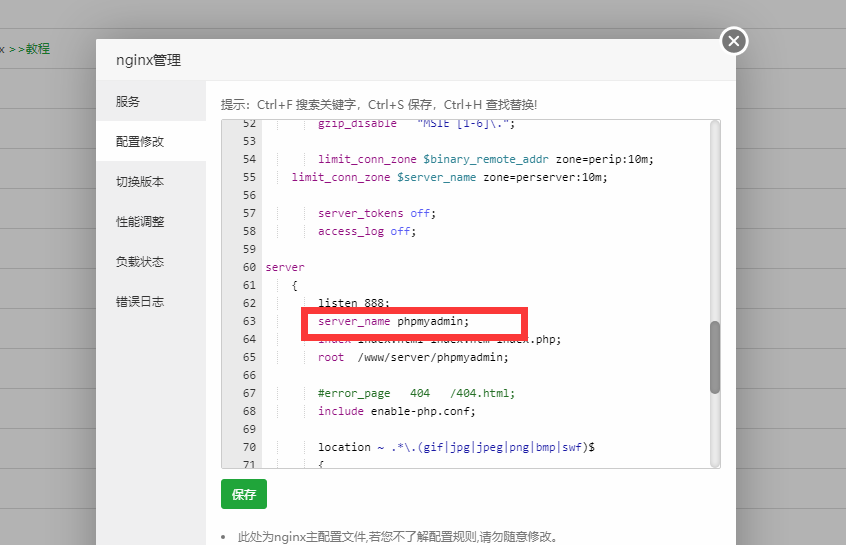Image resolution: width=846 pixels, height=545 pixels.
Task: Click the 'limit_conn_zone $binary_remote_addr' line
Action: (486, 159)
